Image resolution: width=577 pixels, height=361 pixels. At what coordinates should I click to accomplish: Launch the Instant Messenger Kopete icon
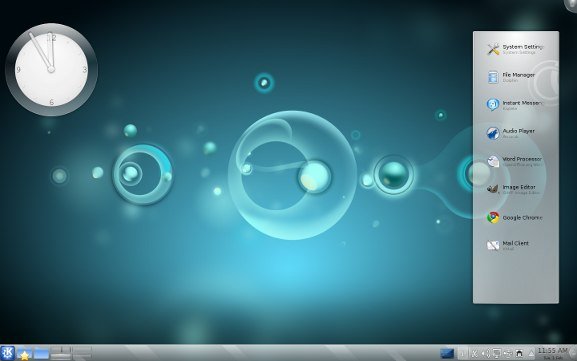(x=493, y=105)
